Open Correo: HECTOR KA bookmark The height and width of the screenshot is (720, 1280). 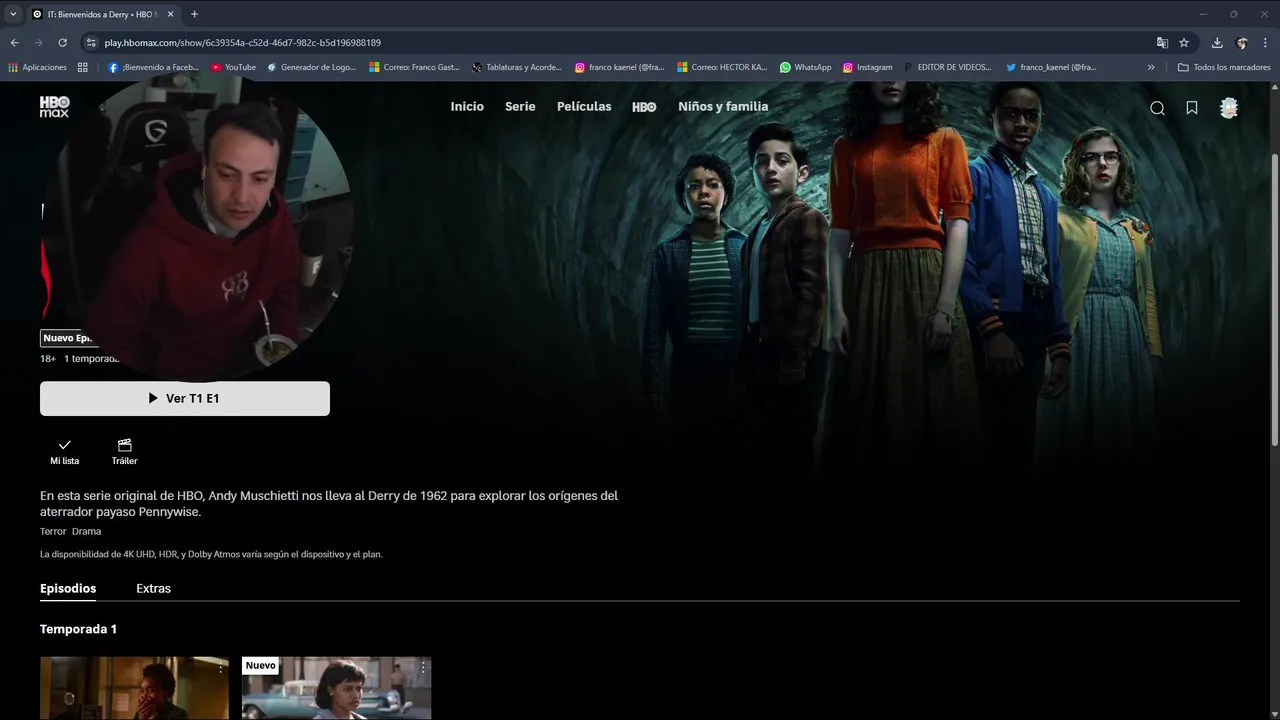click(722, 67)
